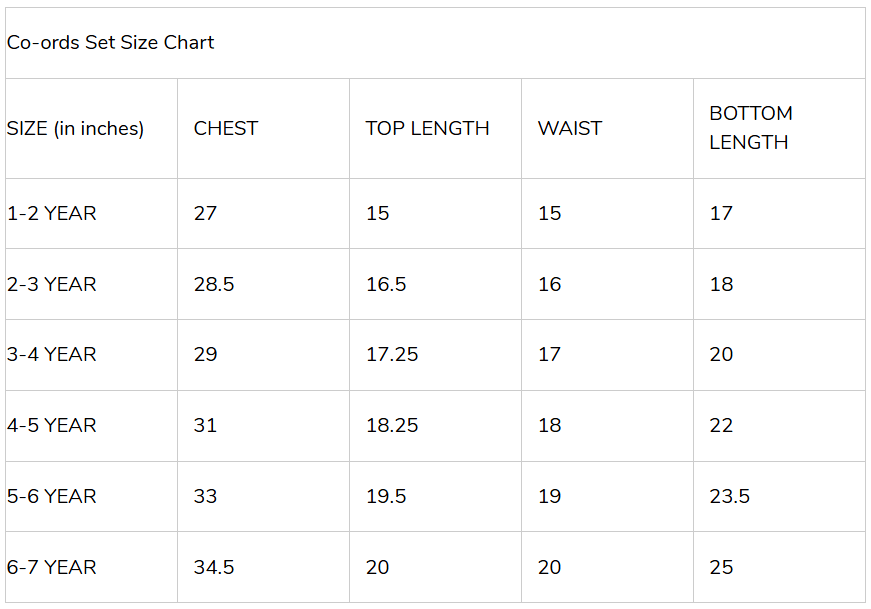Click chest value 28.5 for 2-3 Year
The height and width of the screenshot is (609, 871).
(214, 285)
